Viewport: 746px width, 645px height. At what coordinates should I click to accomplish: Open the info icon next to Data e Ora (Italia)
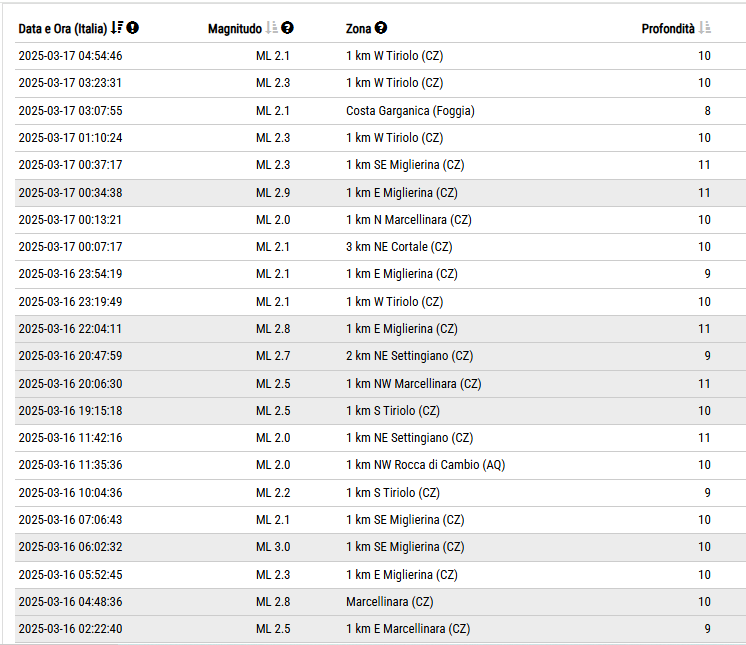point(133,28)
